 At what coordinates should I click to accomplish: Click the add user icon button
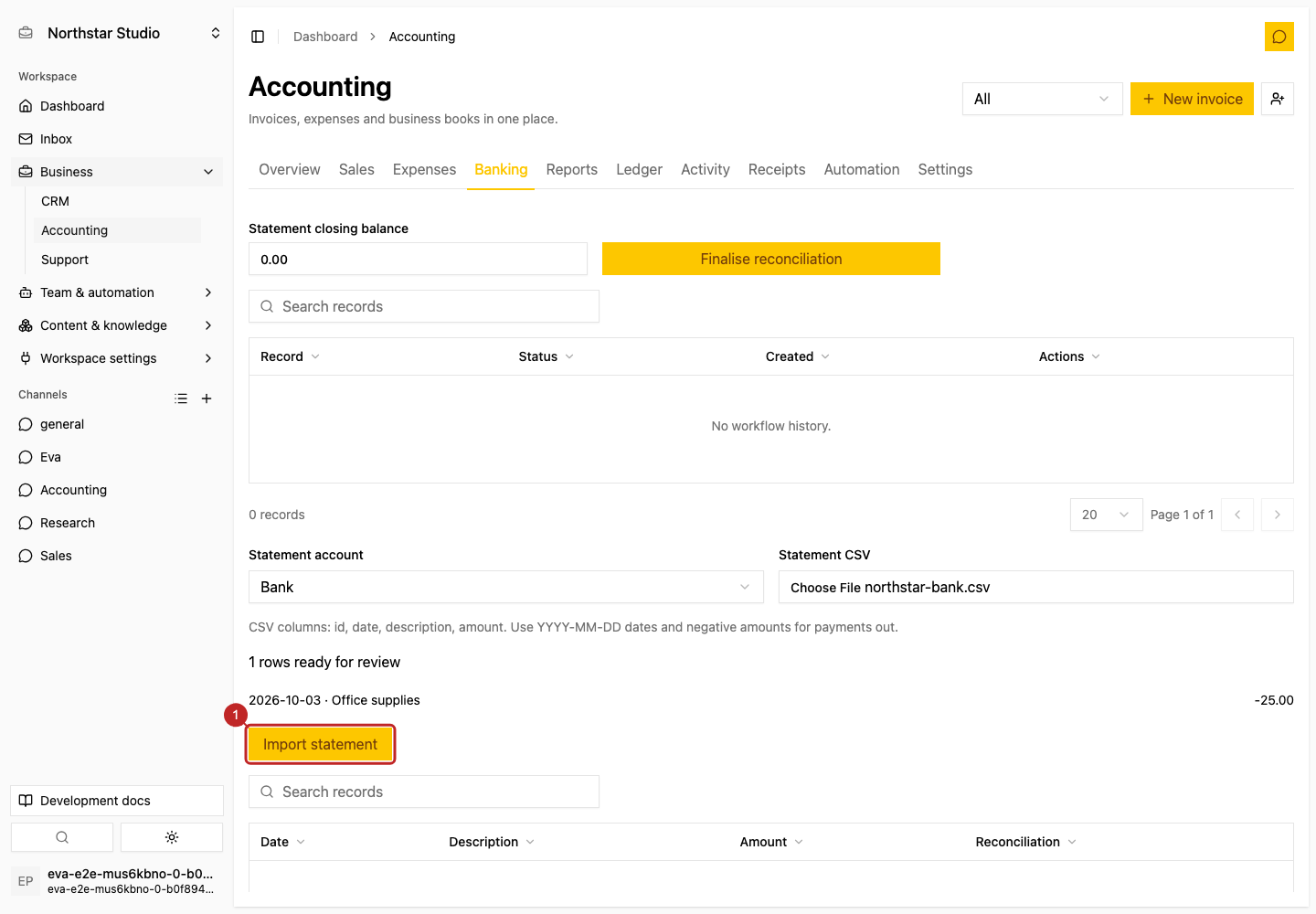pyautogui.click(x=1277, y=99)
